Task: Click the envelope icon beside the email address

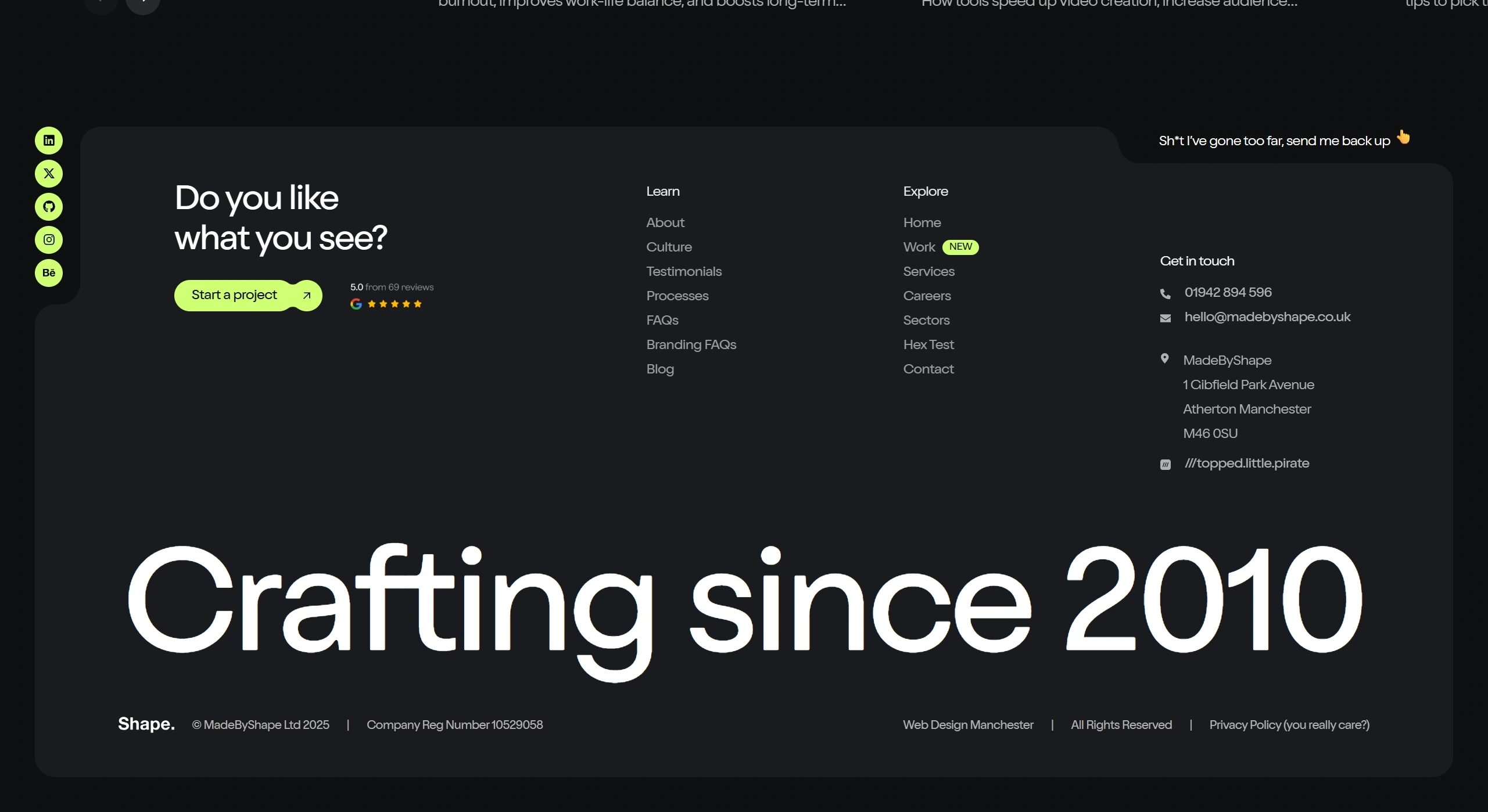Action: pos(1165,318)
